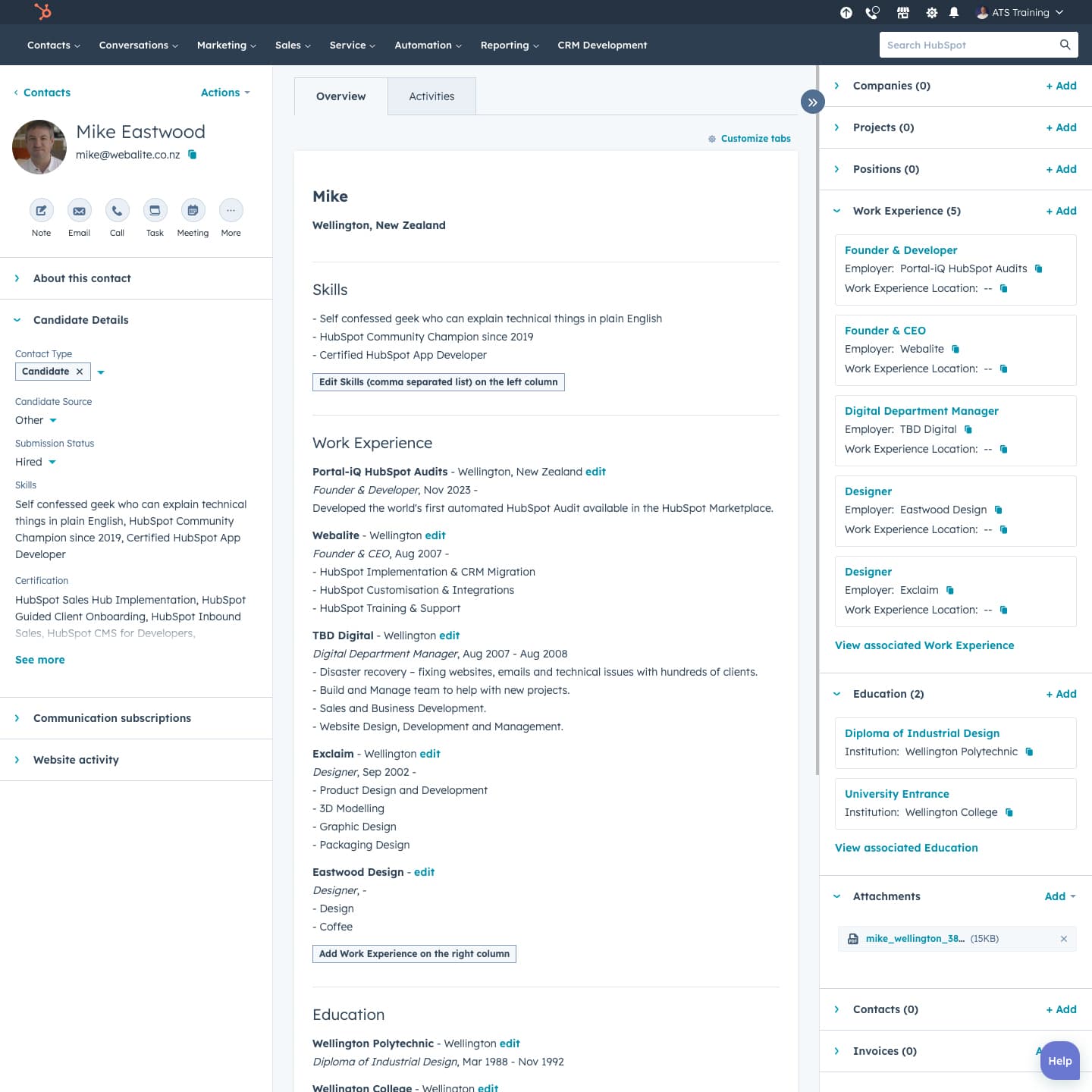The image size is (1092, 1092).
Task: Expand the Projects (0) card
Action: pyautogui.click(x=837, y=127)
